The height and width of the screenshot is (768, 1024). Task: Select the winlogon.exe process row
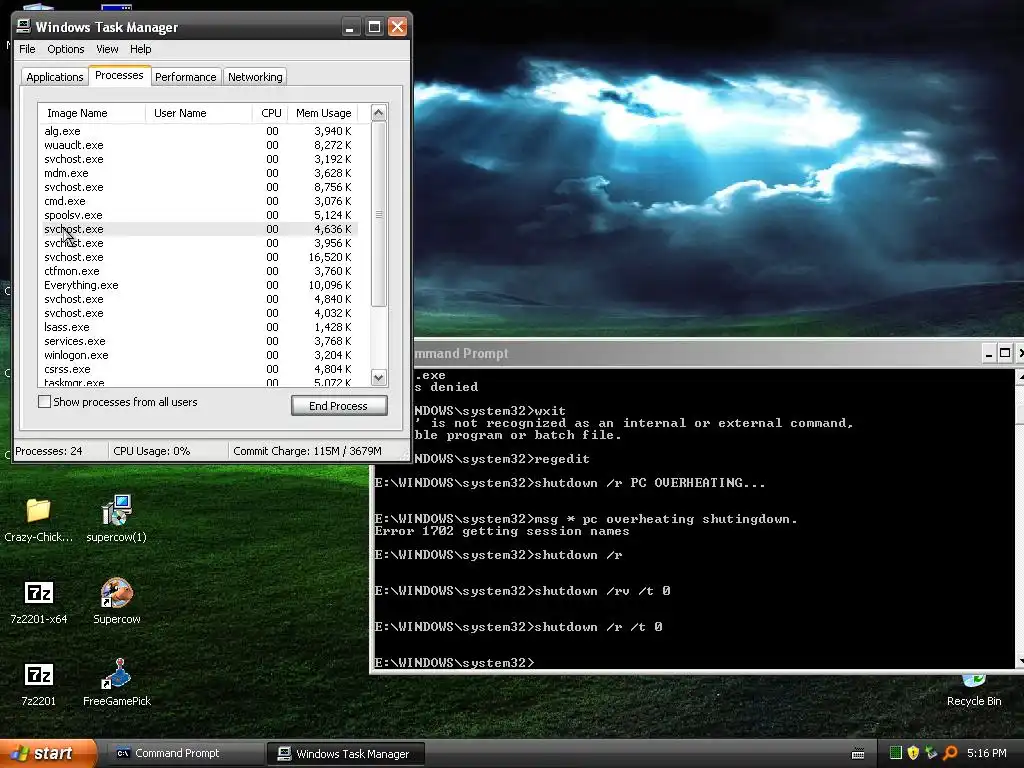(199, 355)
